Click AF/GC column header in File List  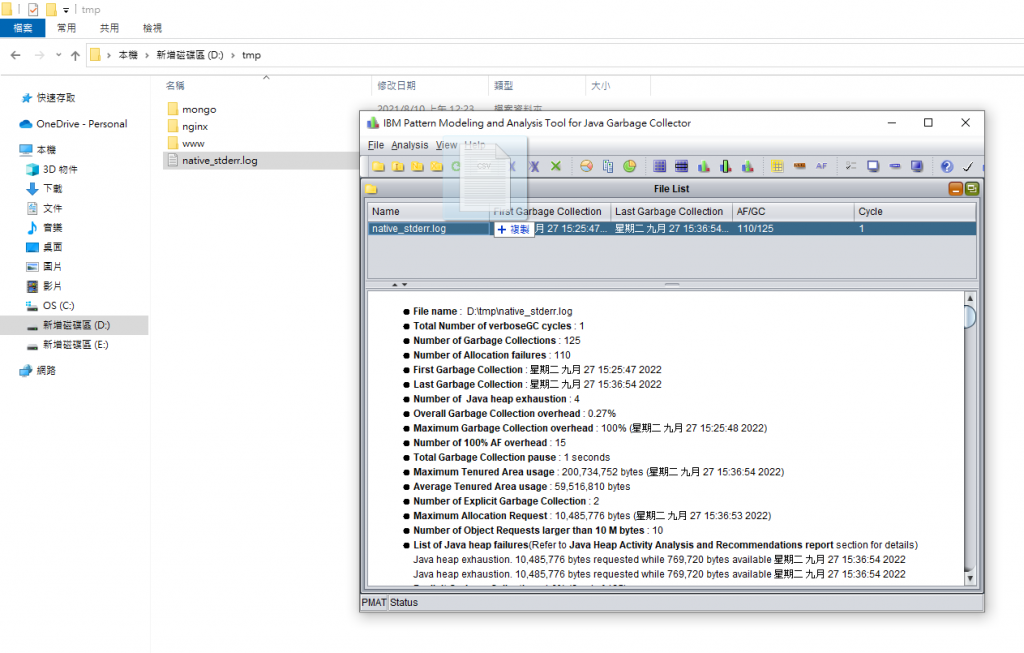coord(793,212)
